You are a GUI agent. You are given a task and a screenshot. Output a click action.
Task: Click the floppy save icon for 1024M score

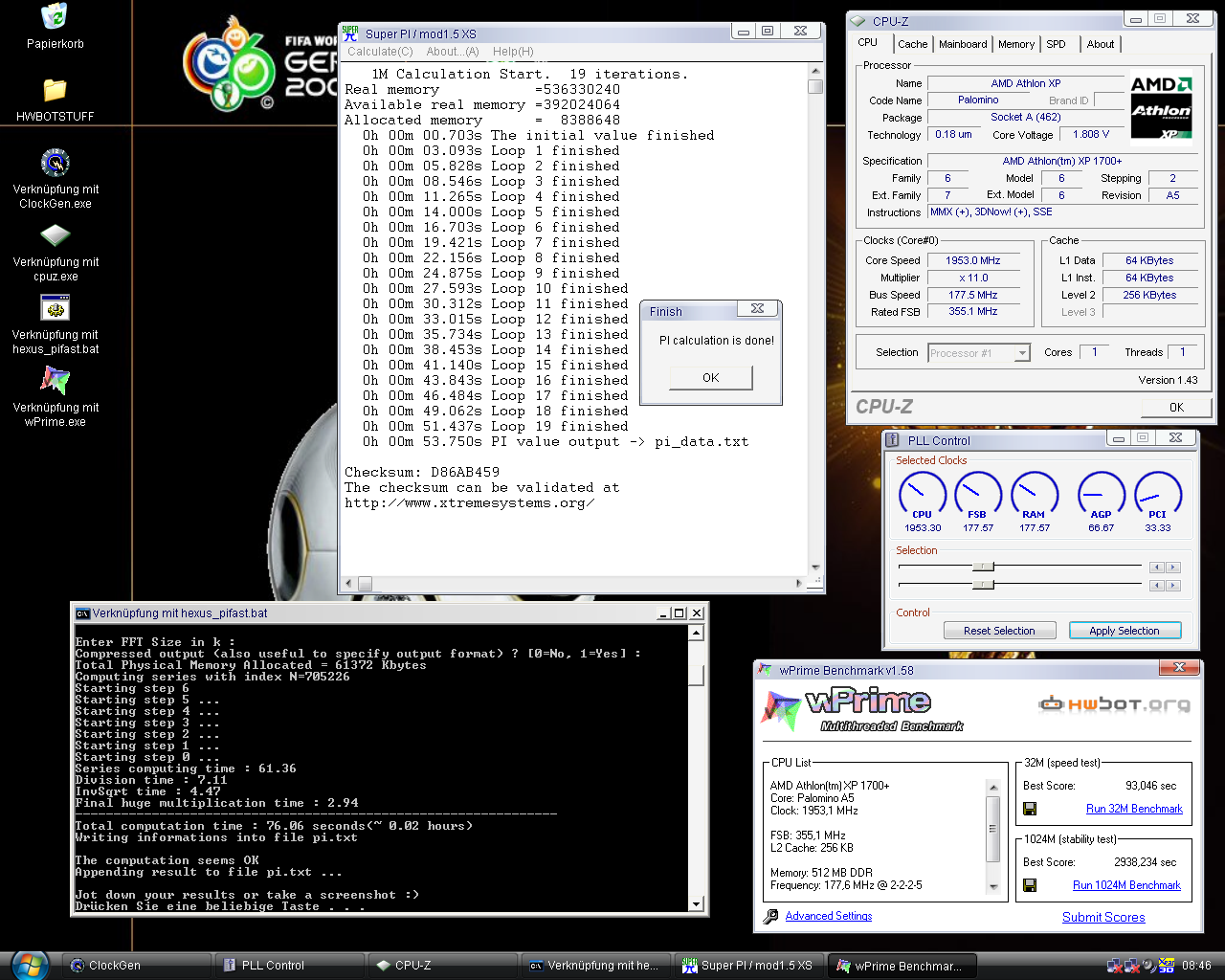click(1030, 885)
